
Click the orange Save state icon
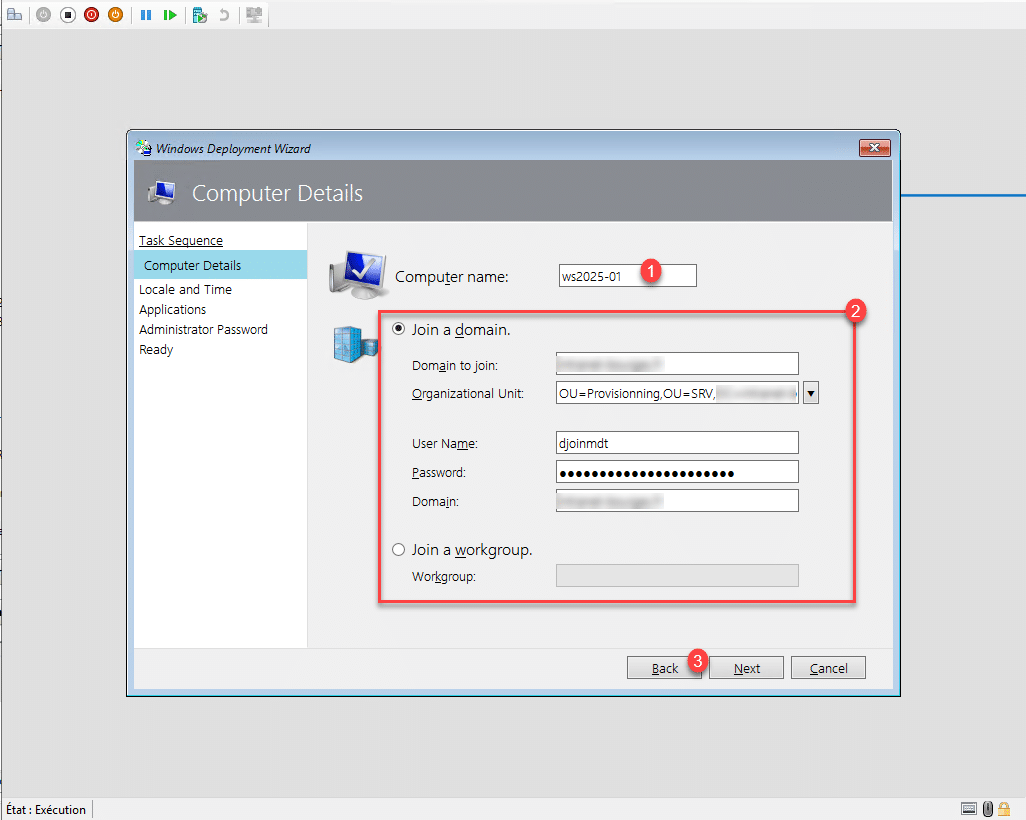115,15
